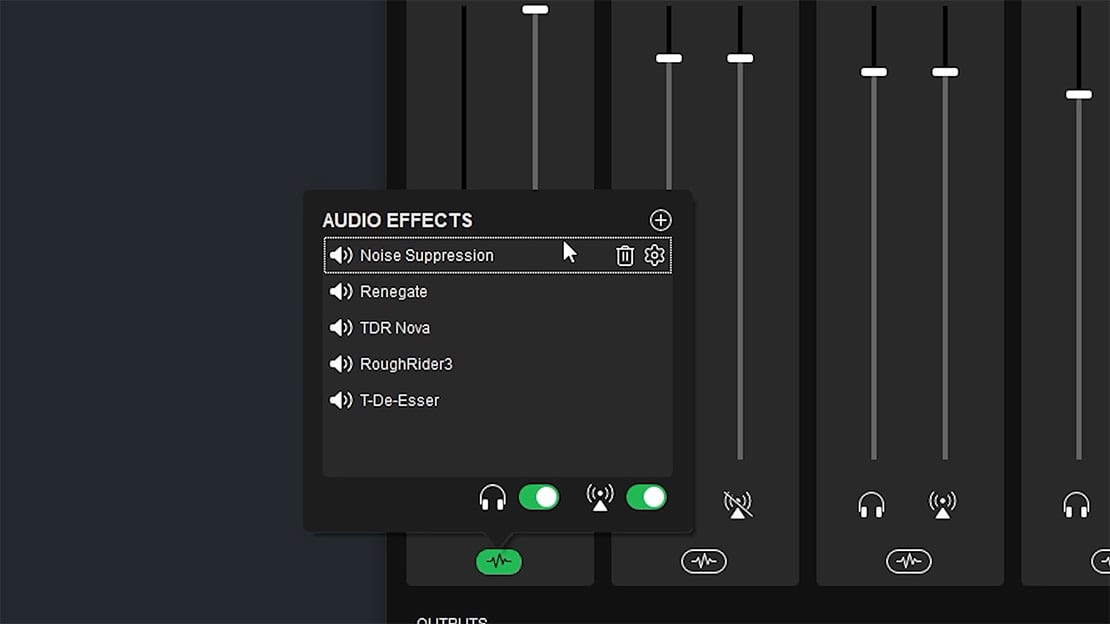1110x624 pixels.
Task: Mute the T-De-Esser effect speaker icon
Action: coord(341,400)
